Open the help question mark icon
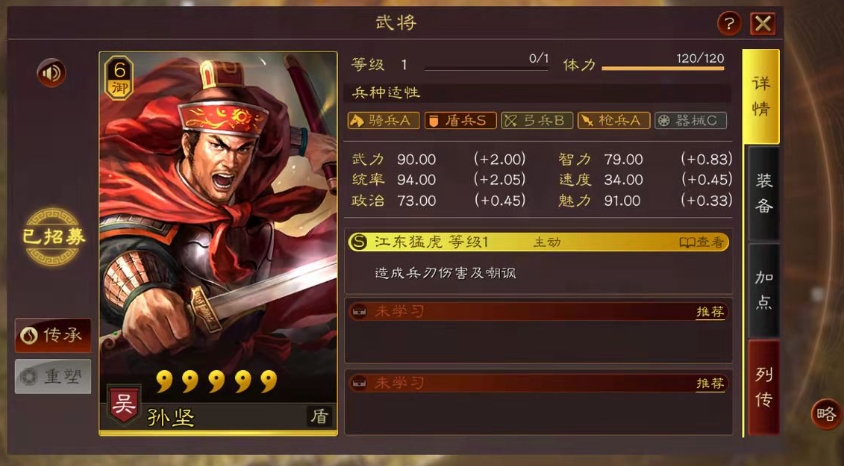844x466 pixels. click(729, 24)
